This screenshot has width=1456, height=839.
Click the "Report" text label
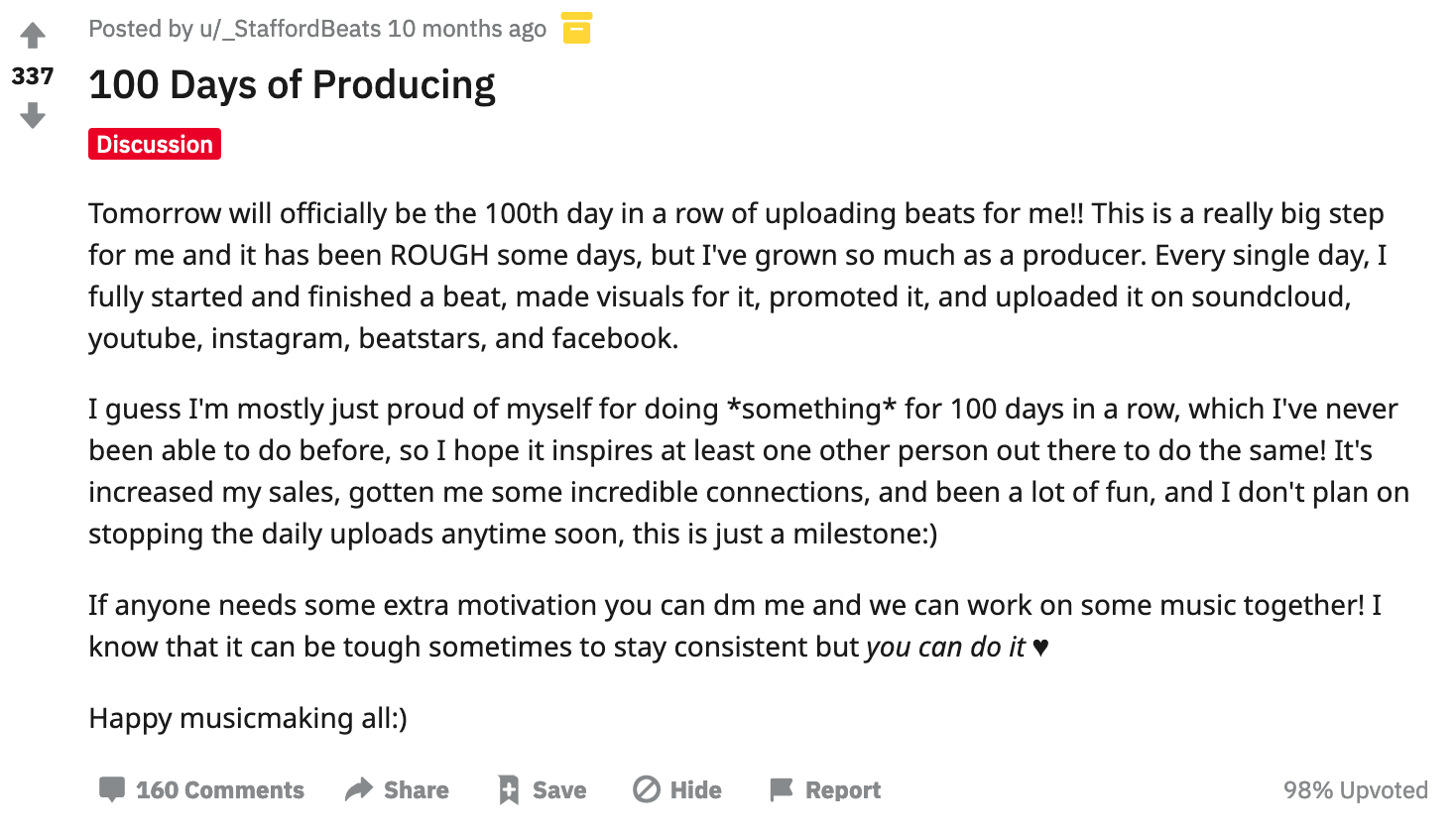click(843, 790)
